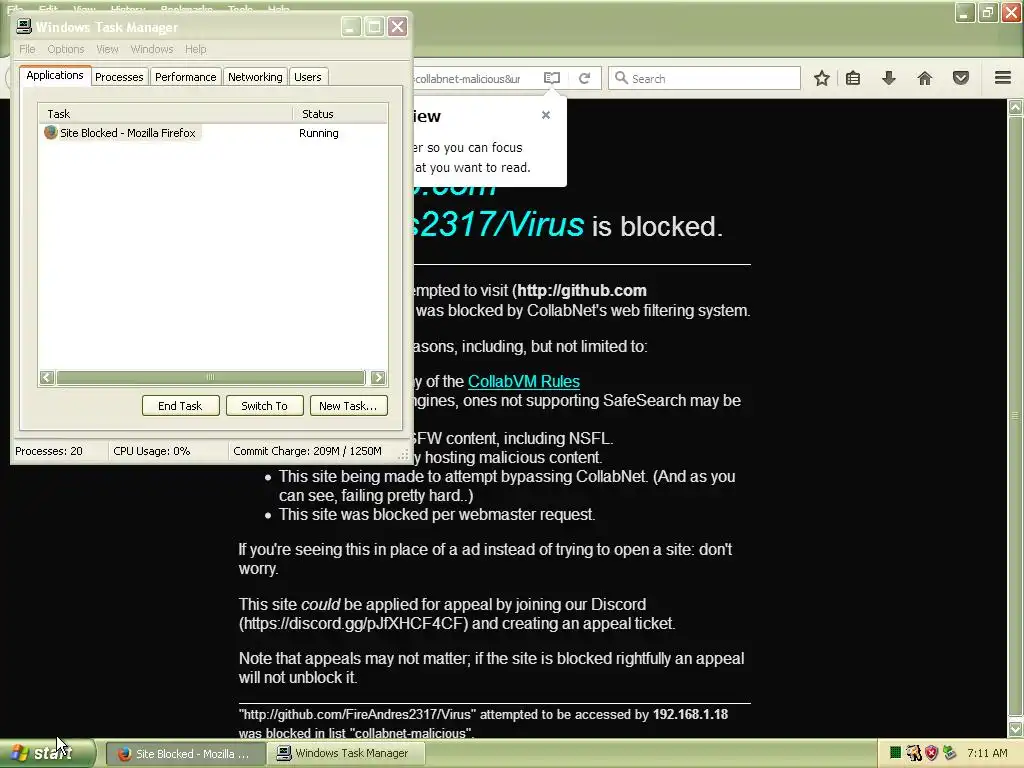Open the Firefox hamburger menu
Image resolution: width=1024 pixels, height=768 pixels.
(1003, 78)
